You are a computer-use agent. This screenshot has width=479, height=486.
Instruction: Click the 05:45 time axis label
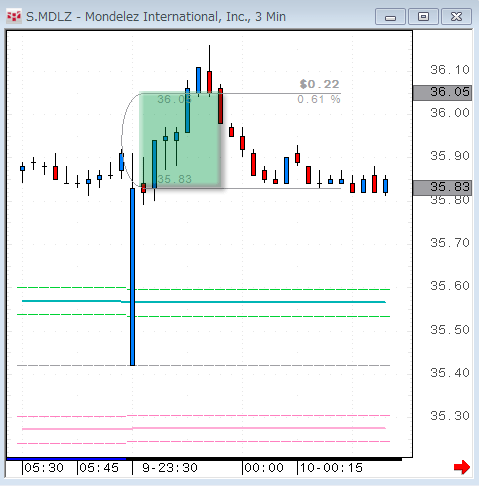coord(99,468)
